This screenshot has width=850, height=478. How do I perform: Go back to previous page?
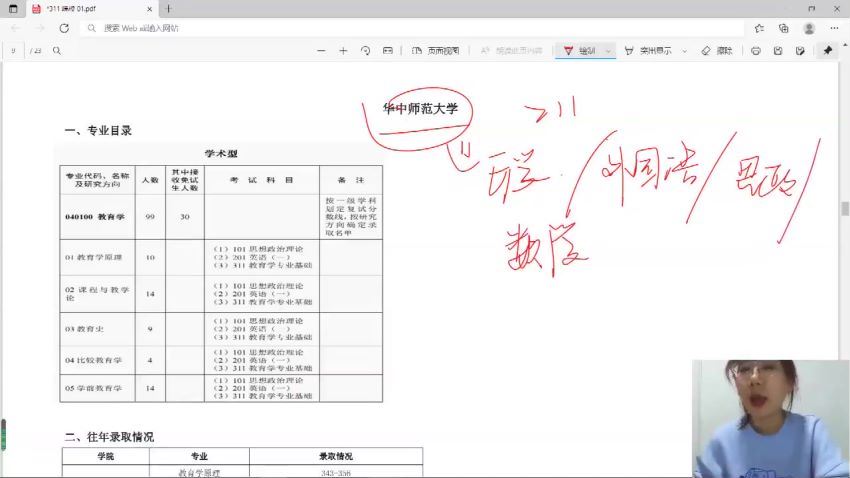(15, 28)
